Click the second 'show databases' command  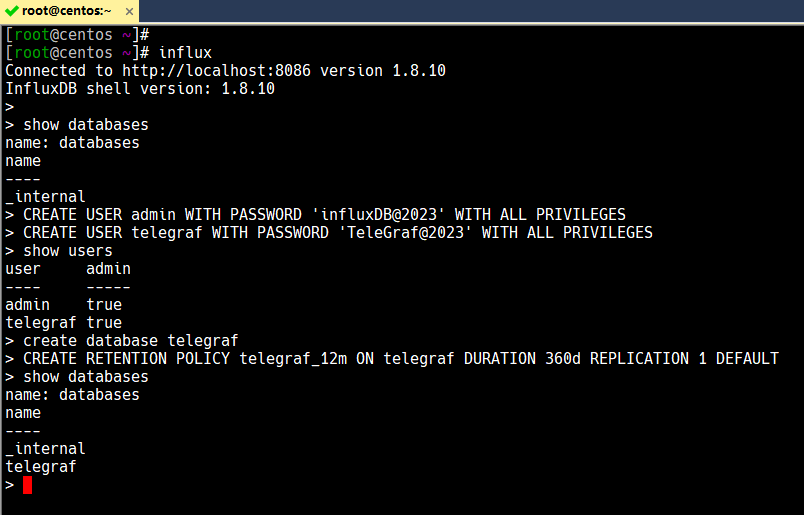click(x=85, y=377)
